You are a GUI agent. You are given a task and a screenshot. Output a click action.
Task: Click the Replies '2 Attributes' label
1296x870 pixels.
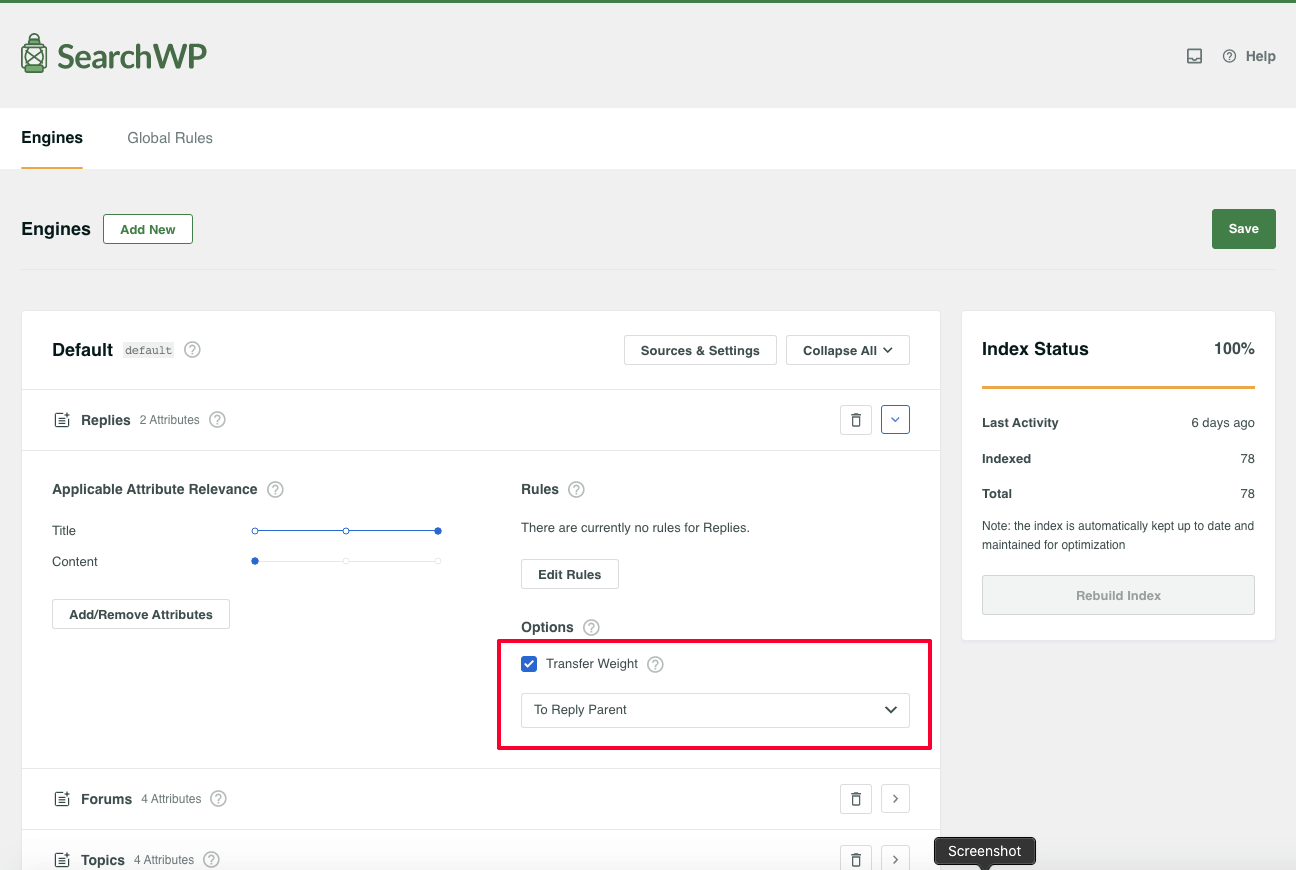point(170,420)
